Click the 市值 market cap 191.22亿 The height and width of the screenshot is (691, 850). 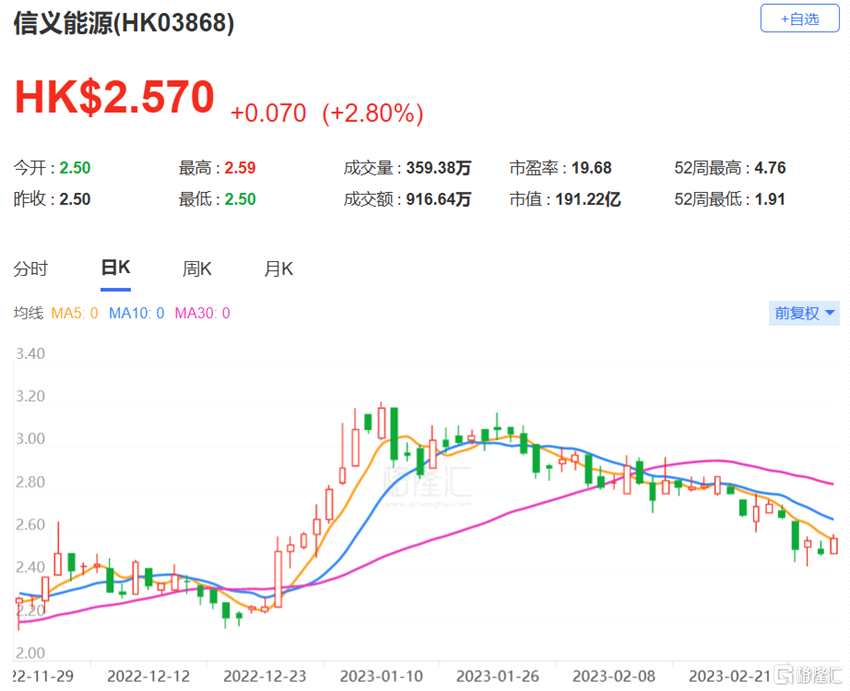(588, 199)
